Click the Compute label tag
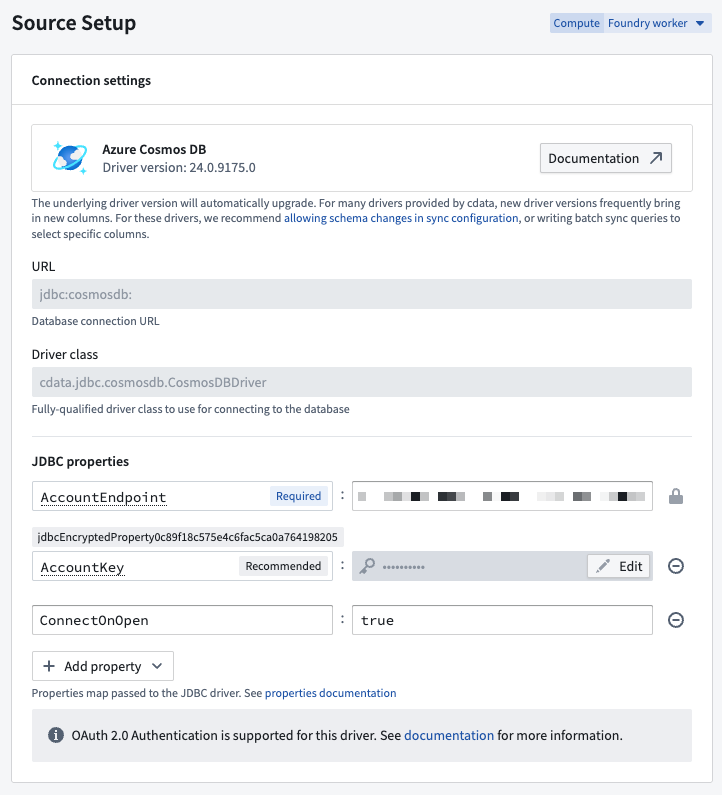722x795 pixels. pos(576,23)
